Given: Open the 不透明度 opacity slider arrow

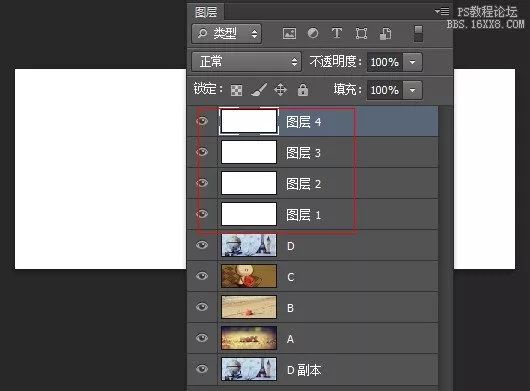Looking at the screenshot, I should click(412, 62).
